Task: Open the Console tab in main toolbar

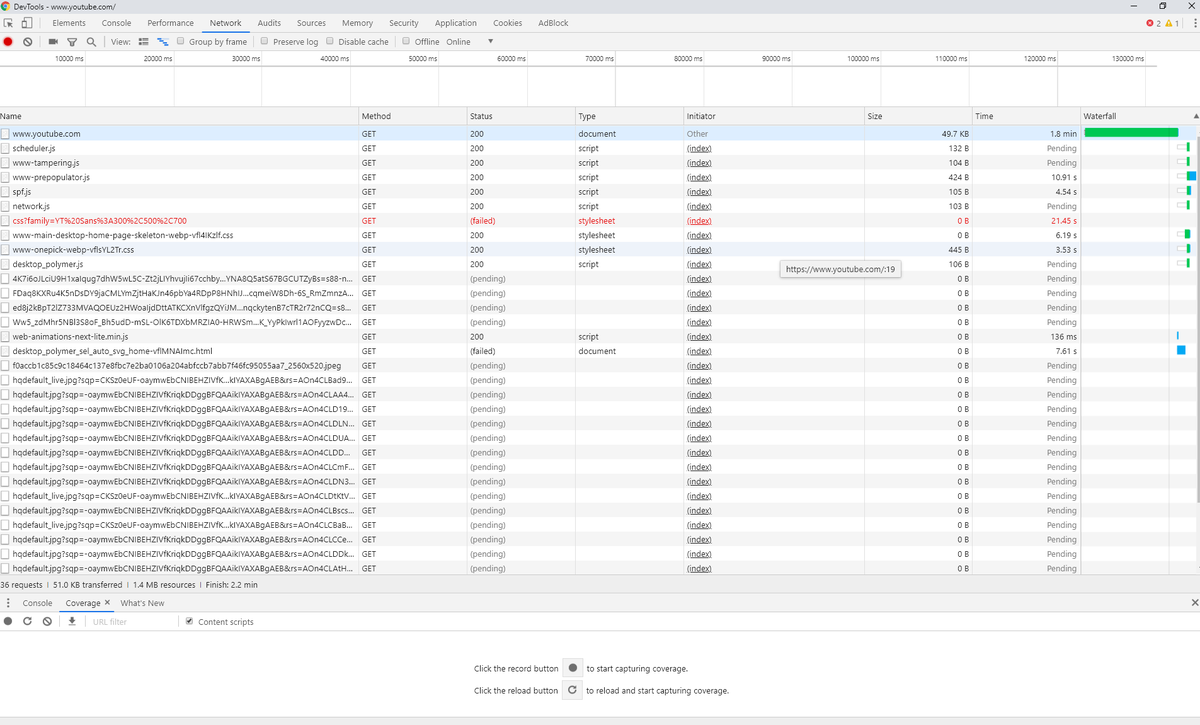Action: click(x=116, y=23)
